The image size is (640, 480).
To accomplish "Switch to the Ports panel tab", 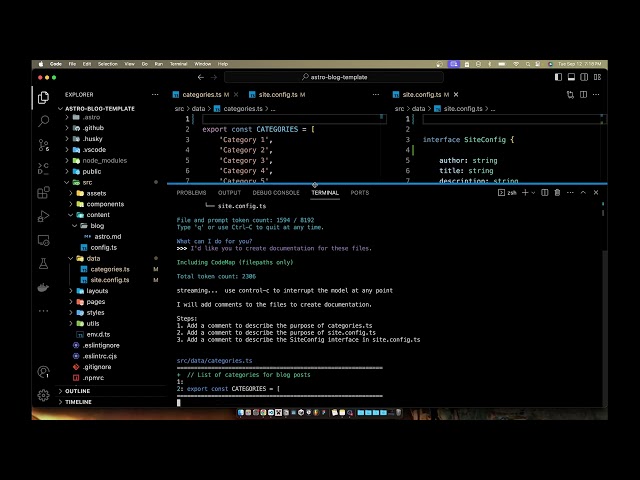I will pos(360,193).
